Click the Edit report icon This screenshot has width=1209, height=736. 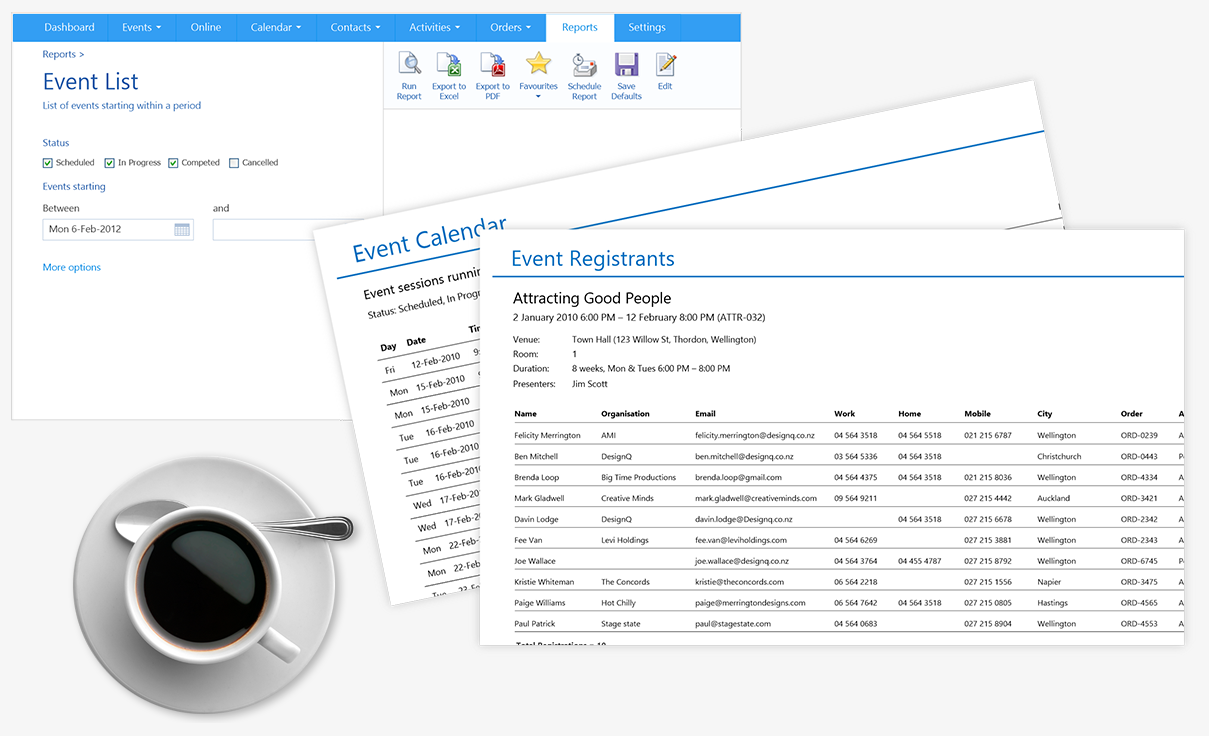coord(665,65)
